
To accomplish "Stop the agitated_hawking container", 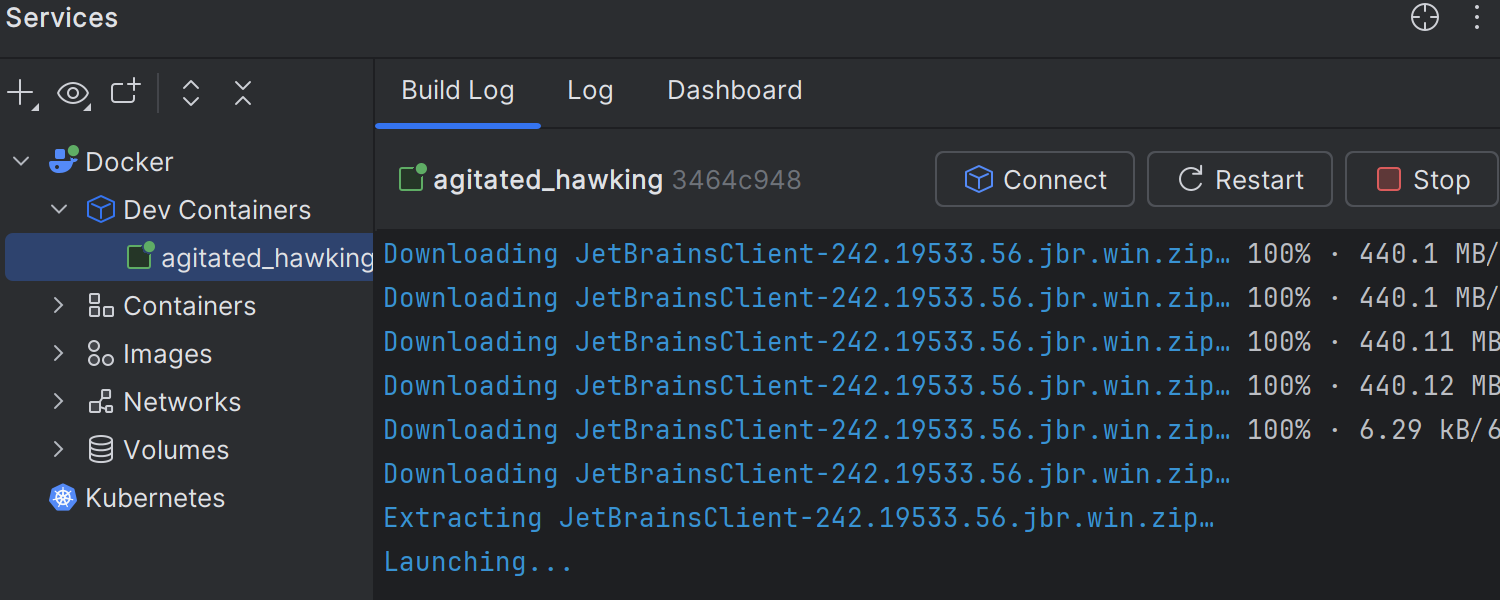I will [1422, 179].
